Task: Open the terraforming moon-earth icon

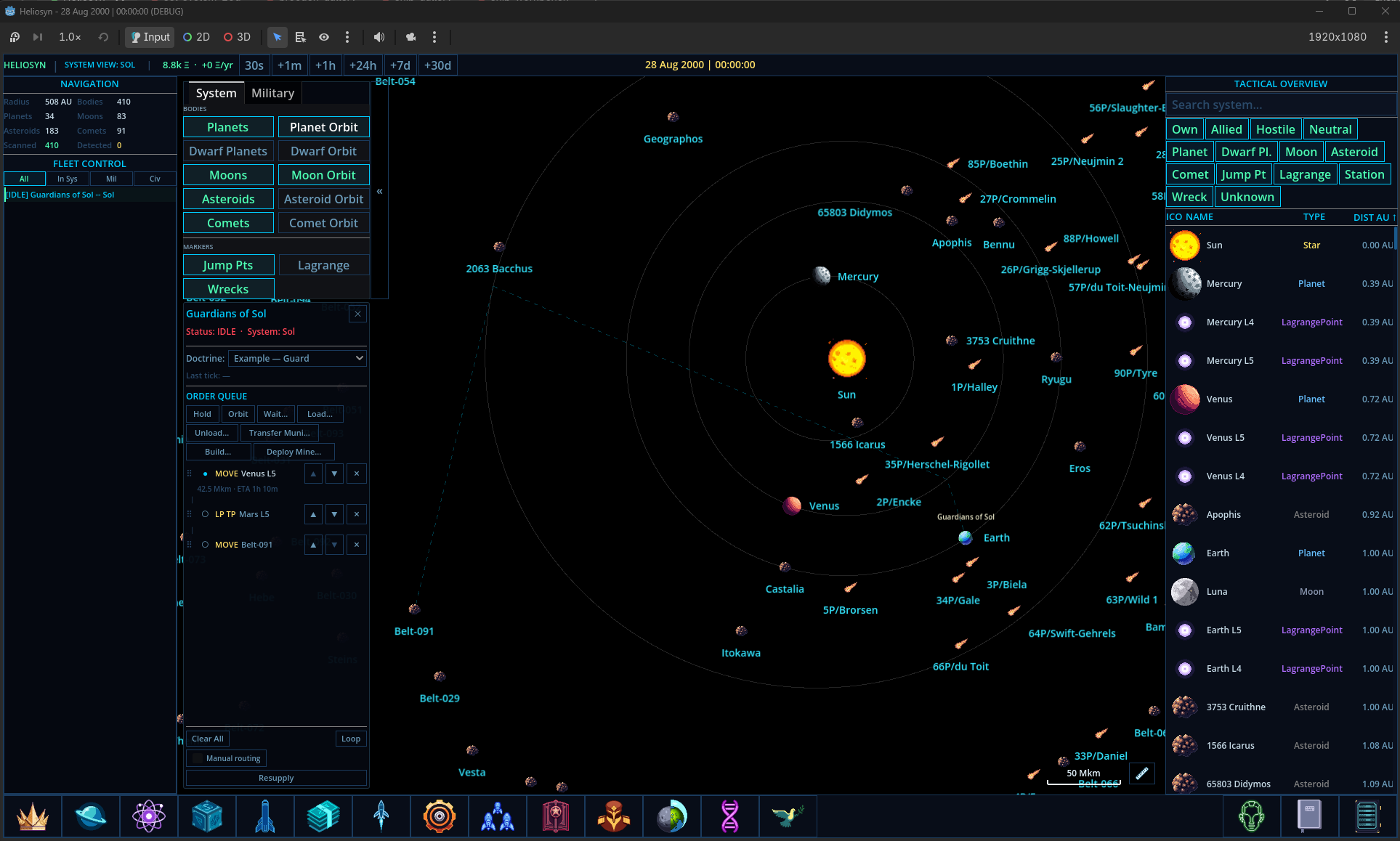Action: [672, 816]
